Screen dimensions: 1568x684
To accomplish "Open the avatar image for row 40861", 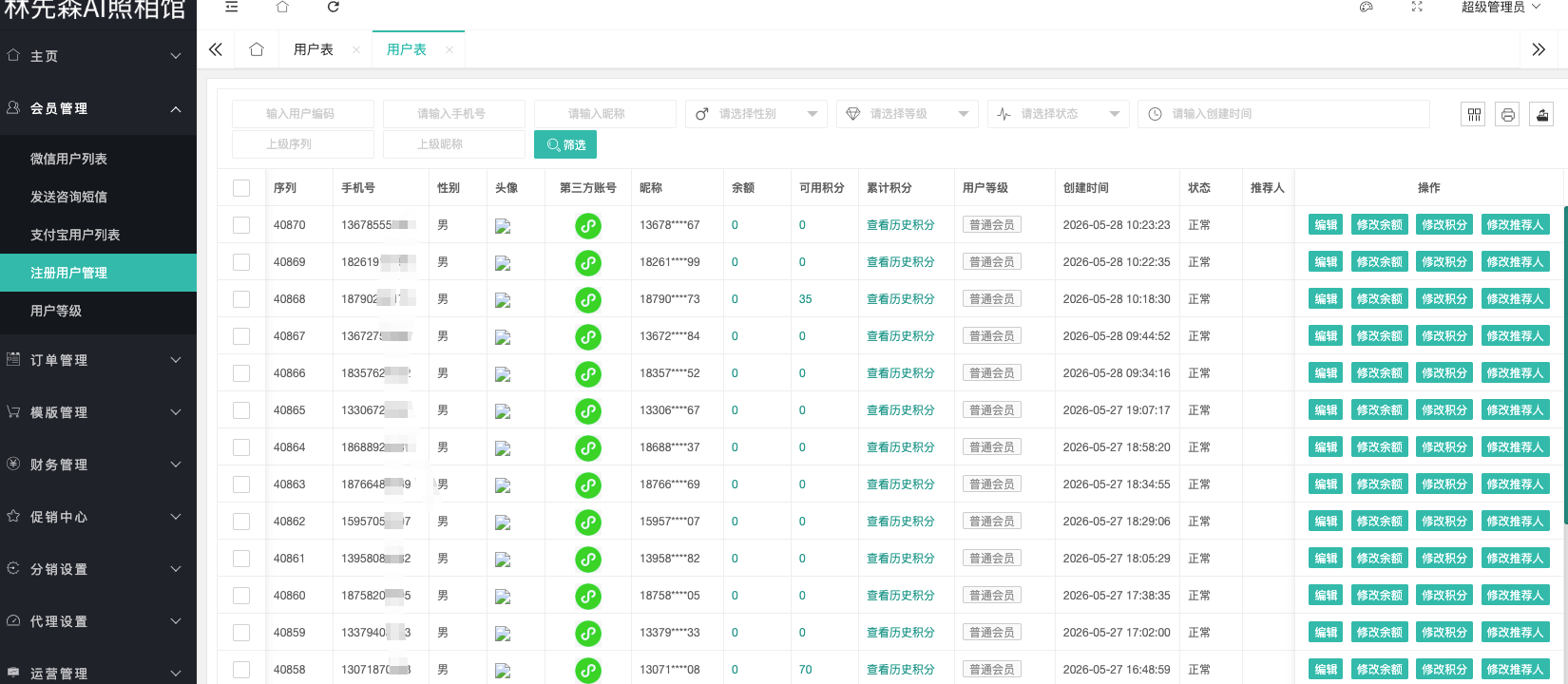I will click(503, 560).
